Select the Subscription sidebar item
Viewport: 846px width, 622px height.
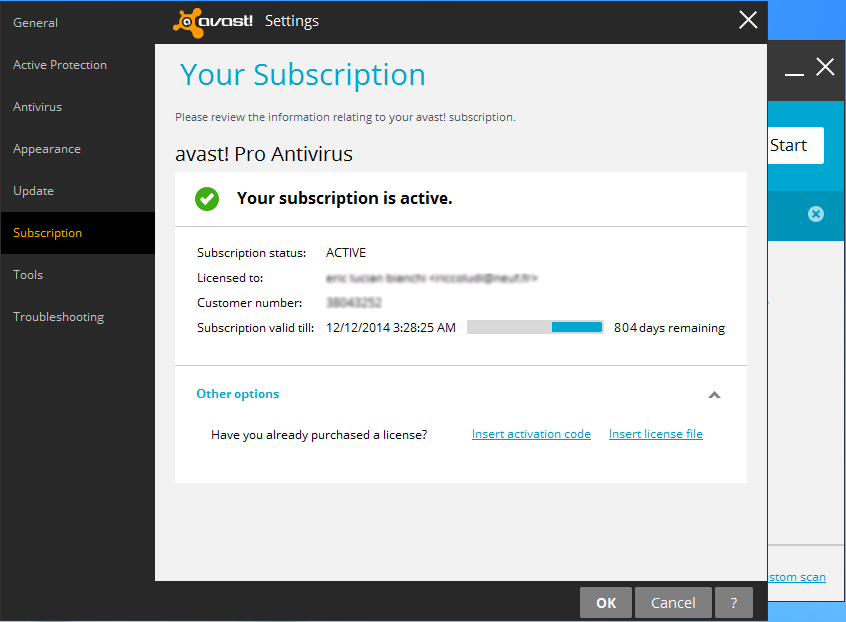77,233
